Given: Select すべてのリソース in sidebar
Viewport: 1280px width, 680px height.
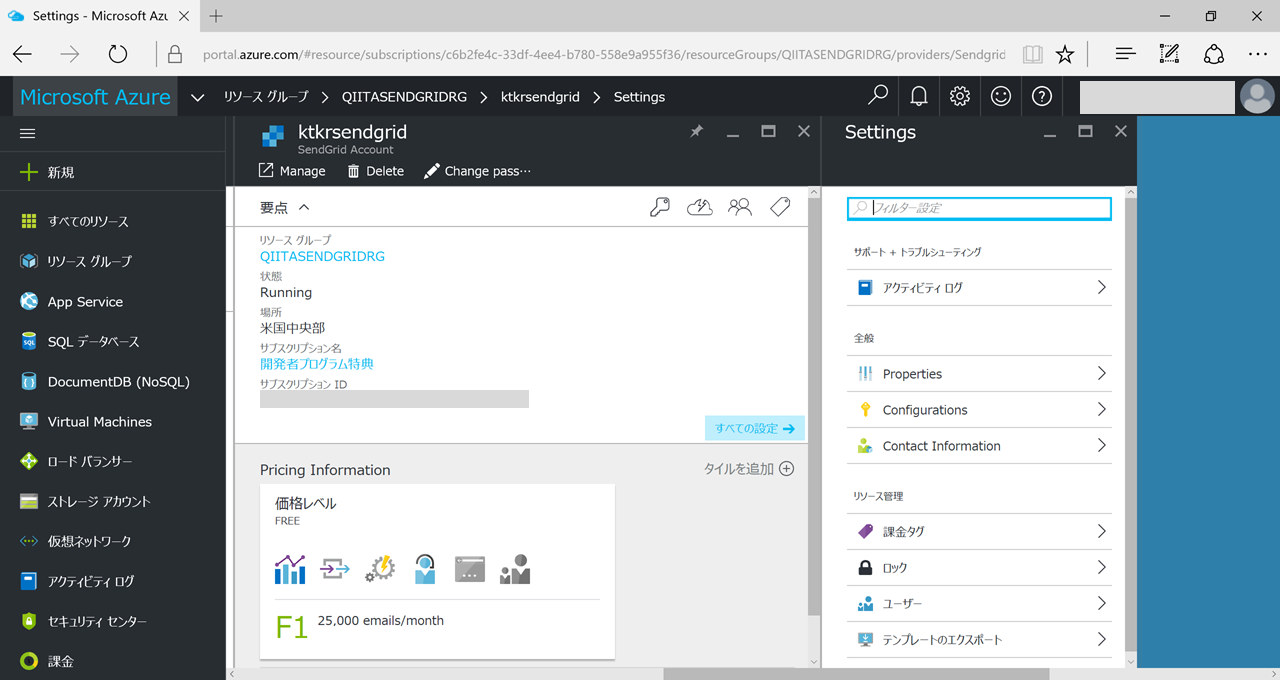Looking at the screenshot, I should coord(113,221).
